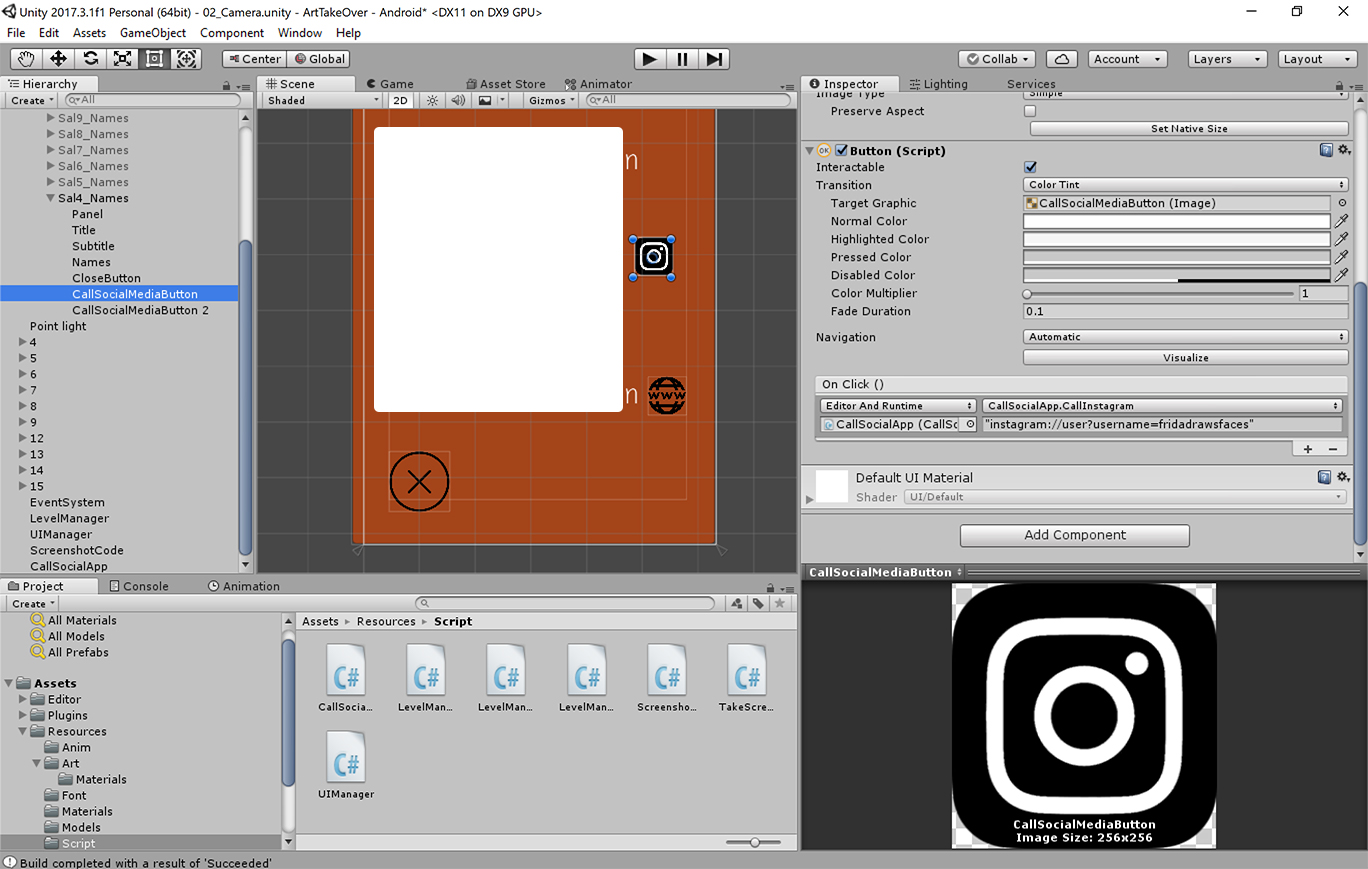This screenshot has width=1368, height=869.
Task: Open scene effects image dropdown
Action: 491,100
